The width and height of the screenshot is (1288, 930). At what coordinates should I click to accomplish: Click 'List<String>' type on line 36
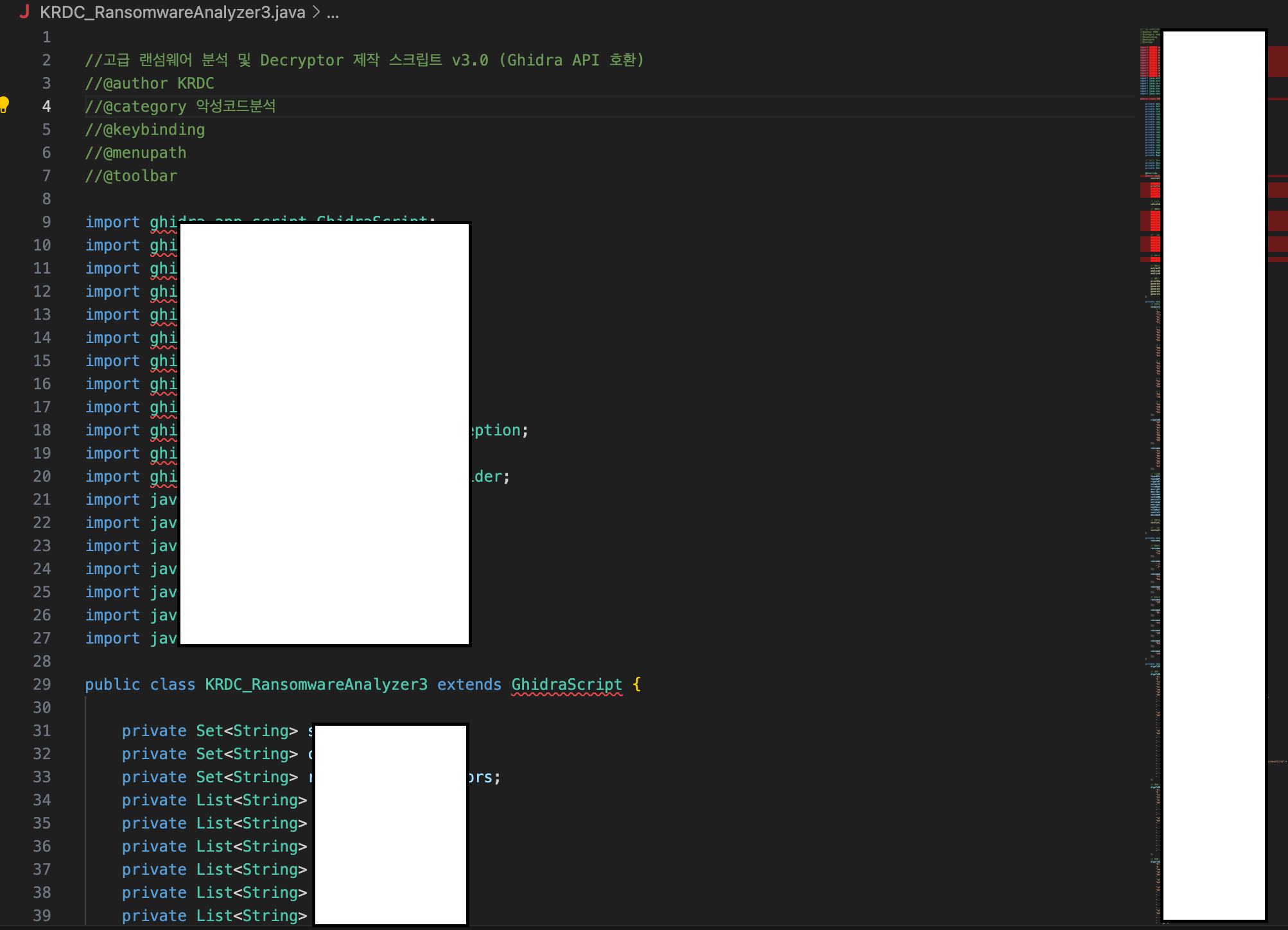pos(251,847)
